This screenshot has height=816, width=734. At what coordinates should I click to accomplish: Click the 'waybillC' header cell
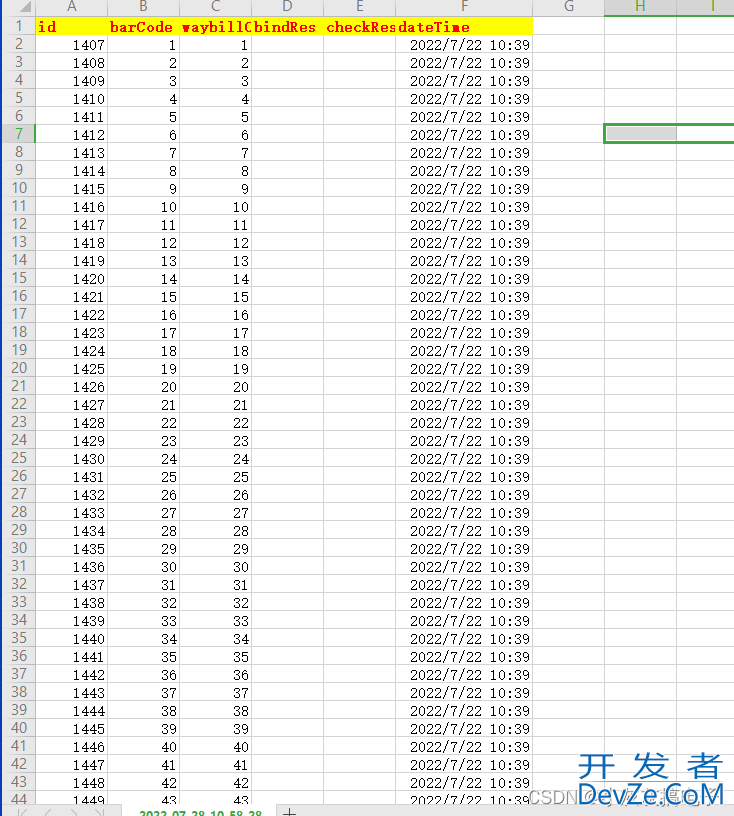pos(216,27)
